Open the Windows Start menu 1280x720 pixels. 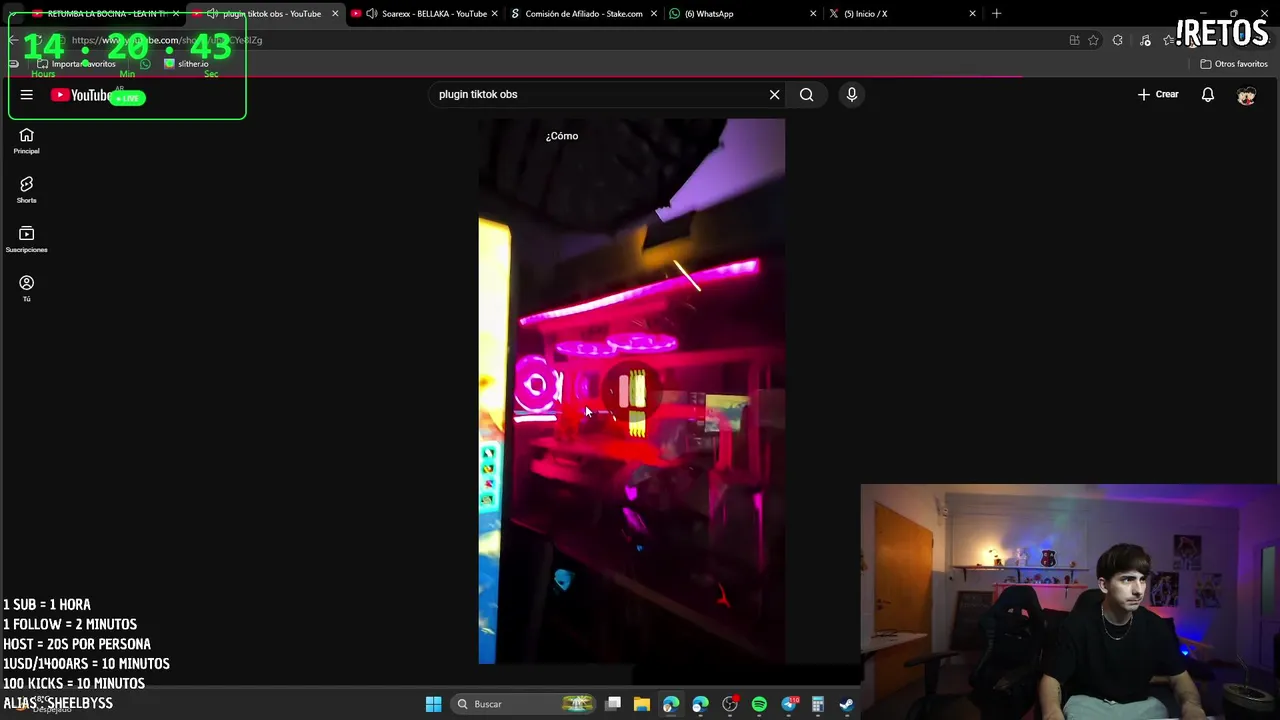(x=433, y=704)
